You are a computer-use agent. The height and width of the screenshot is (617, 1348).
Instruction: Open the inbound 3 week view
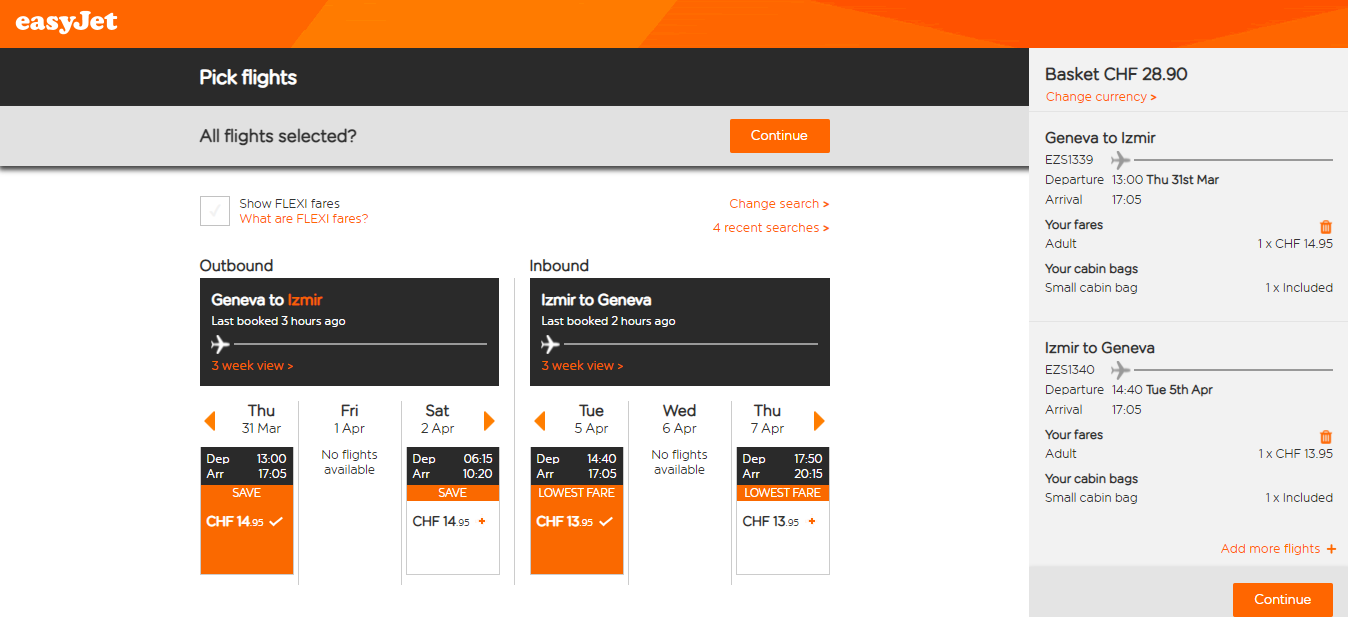tap(582, 366)
